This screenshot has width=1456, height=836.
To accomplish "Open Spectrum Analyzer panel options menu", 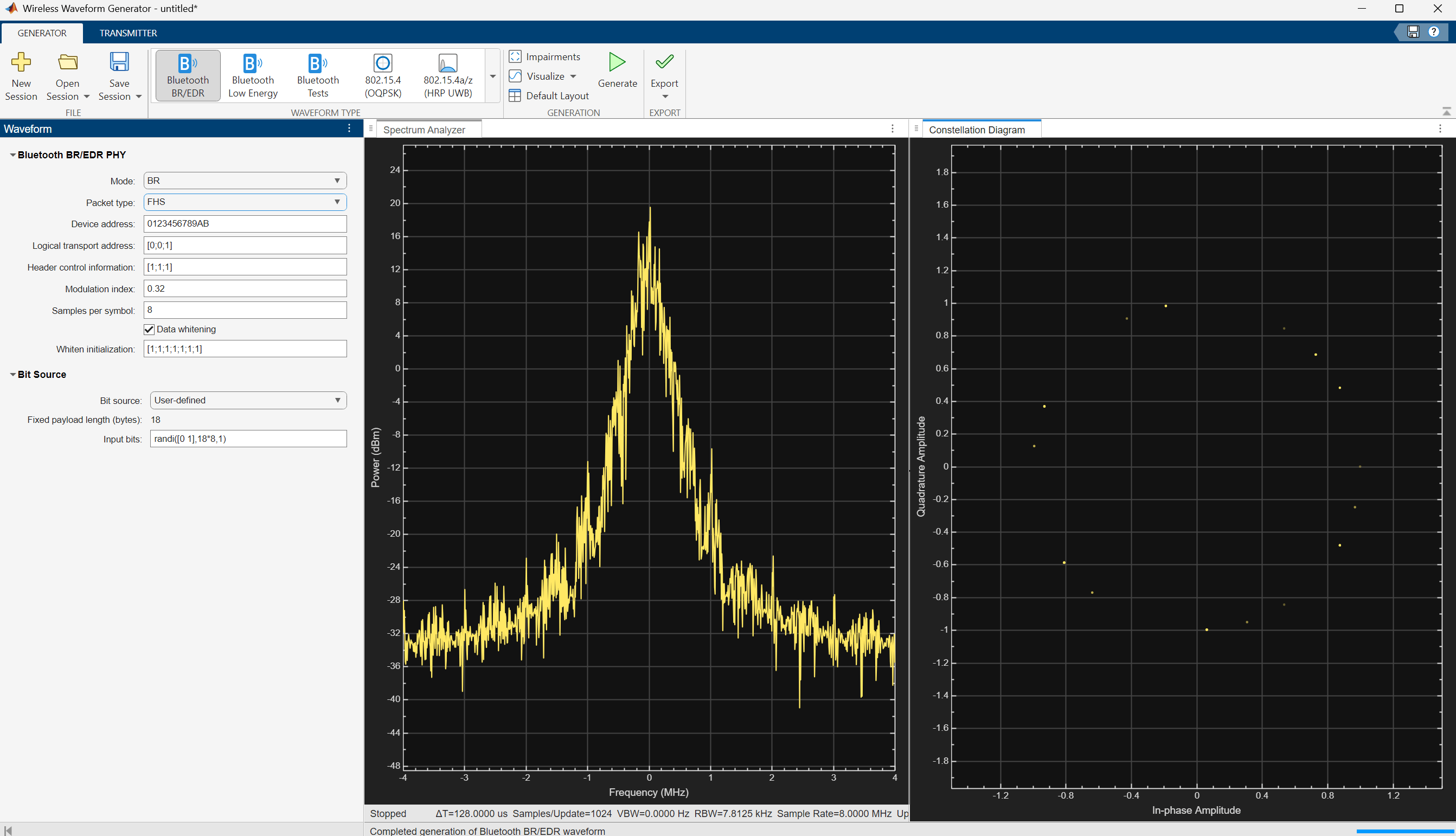I will (892, 128).
